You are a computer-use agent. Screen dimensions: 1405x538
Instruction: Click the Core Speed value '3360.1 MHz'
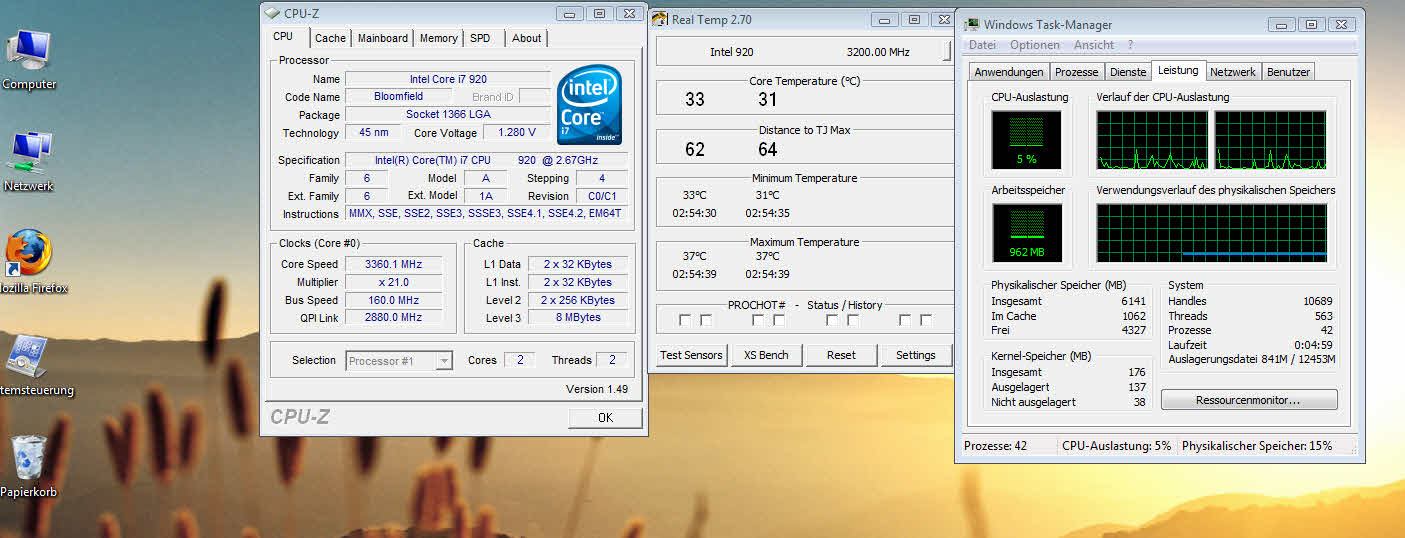(394, 265)
